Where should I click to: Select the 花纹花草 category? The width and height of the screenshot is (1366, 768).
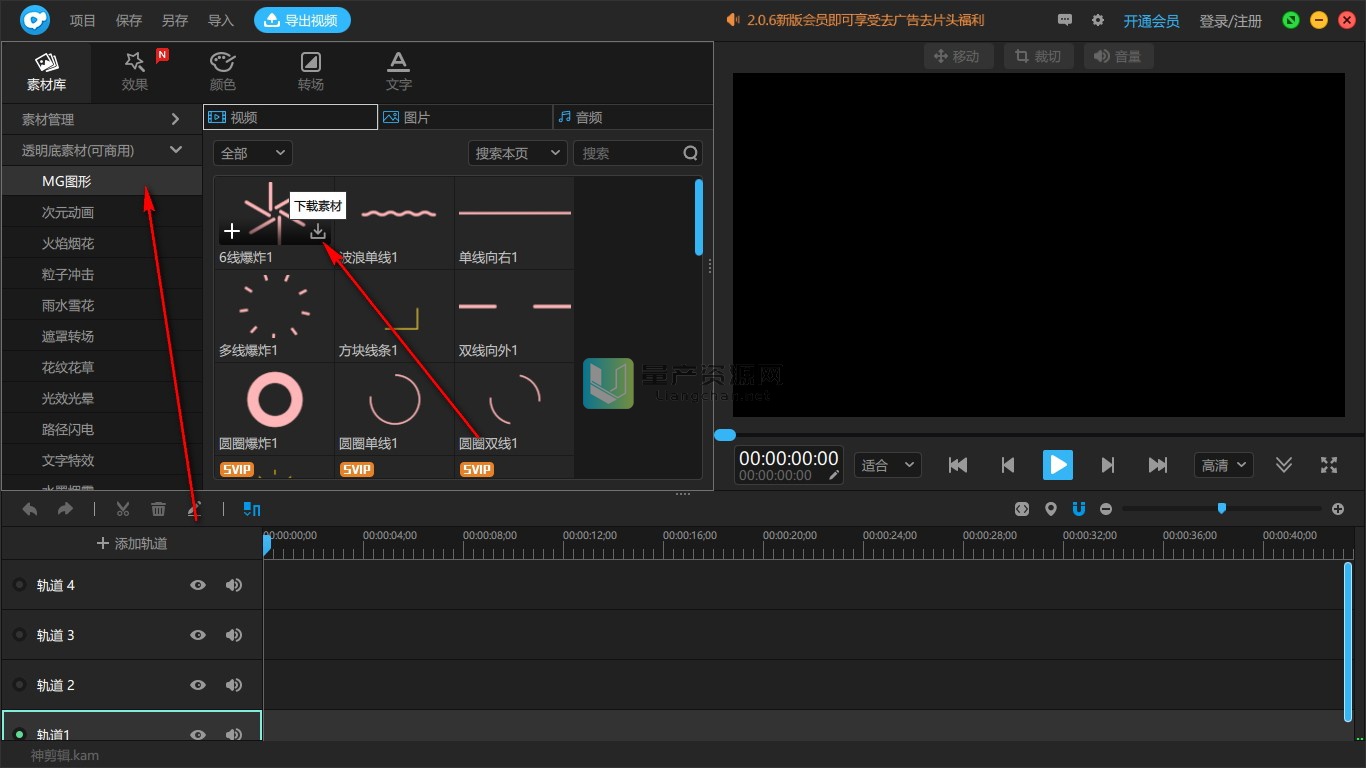tap(102, 367)
